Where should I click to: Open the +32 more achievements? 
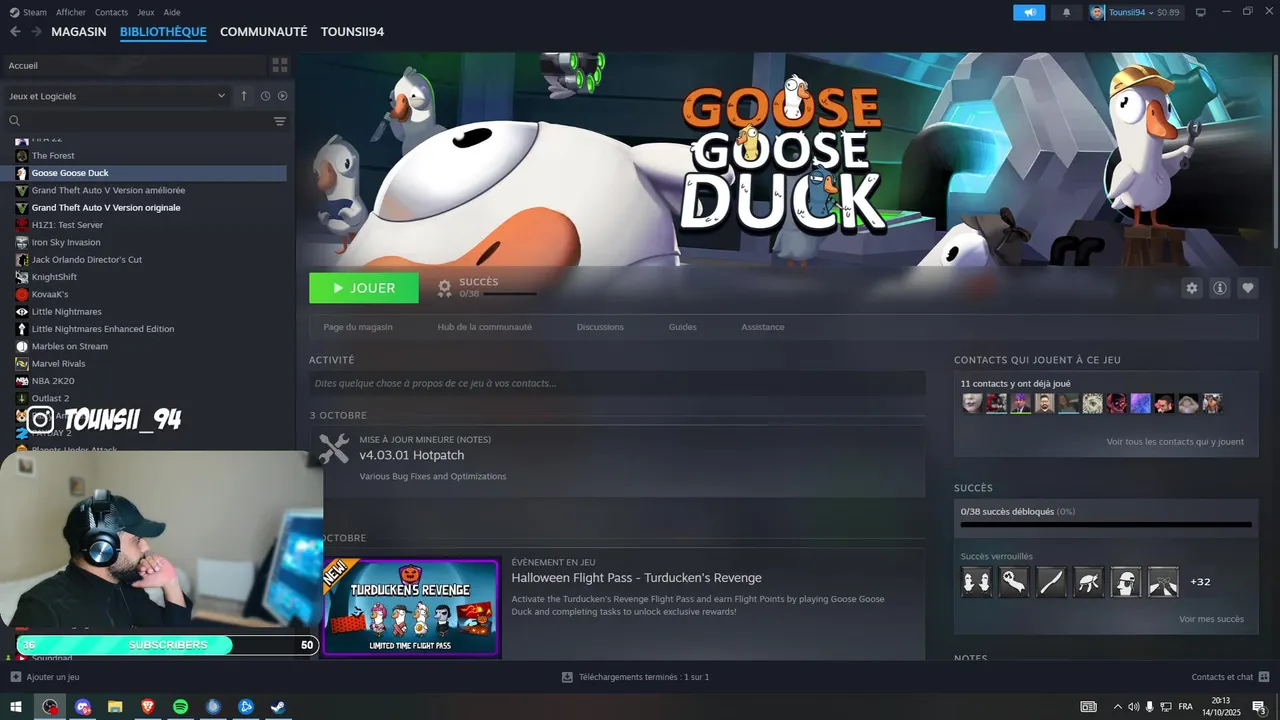(x=1200, y=582)
